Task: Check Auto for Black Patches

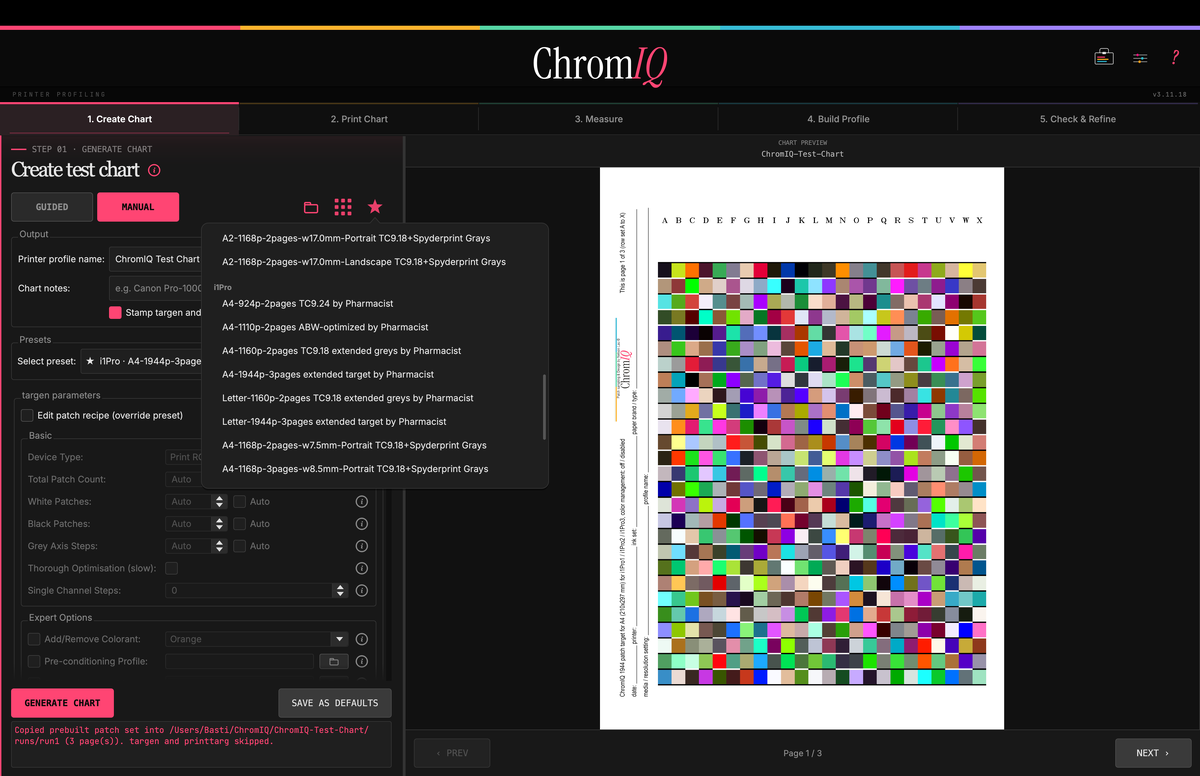Action: (x=240, y=523)
